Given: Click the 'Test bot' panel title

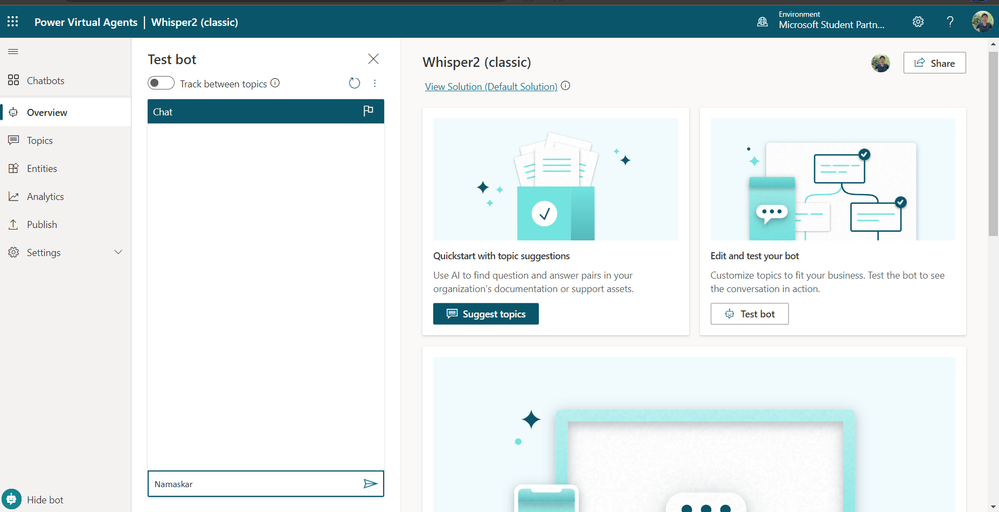Looking at the screenshot, I should pyautogui.click(x=172, y=59).
